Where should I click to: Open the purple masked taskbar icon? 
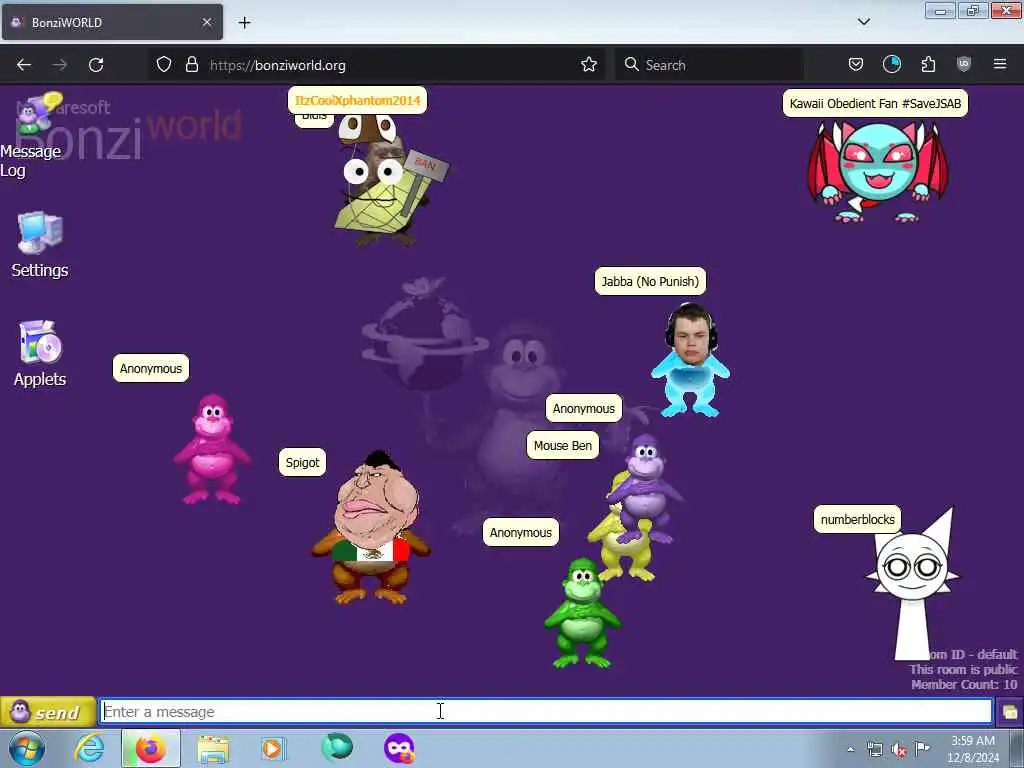click(399, 748)
